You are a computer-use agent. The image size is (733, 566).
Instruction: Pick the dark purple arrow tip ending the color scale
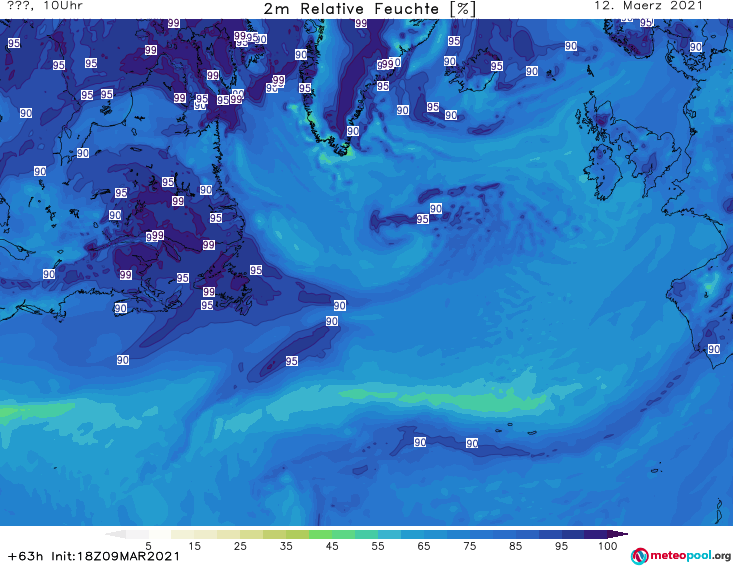coord(619,534)
